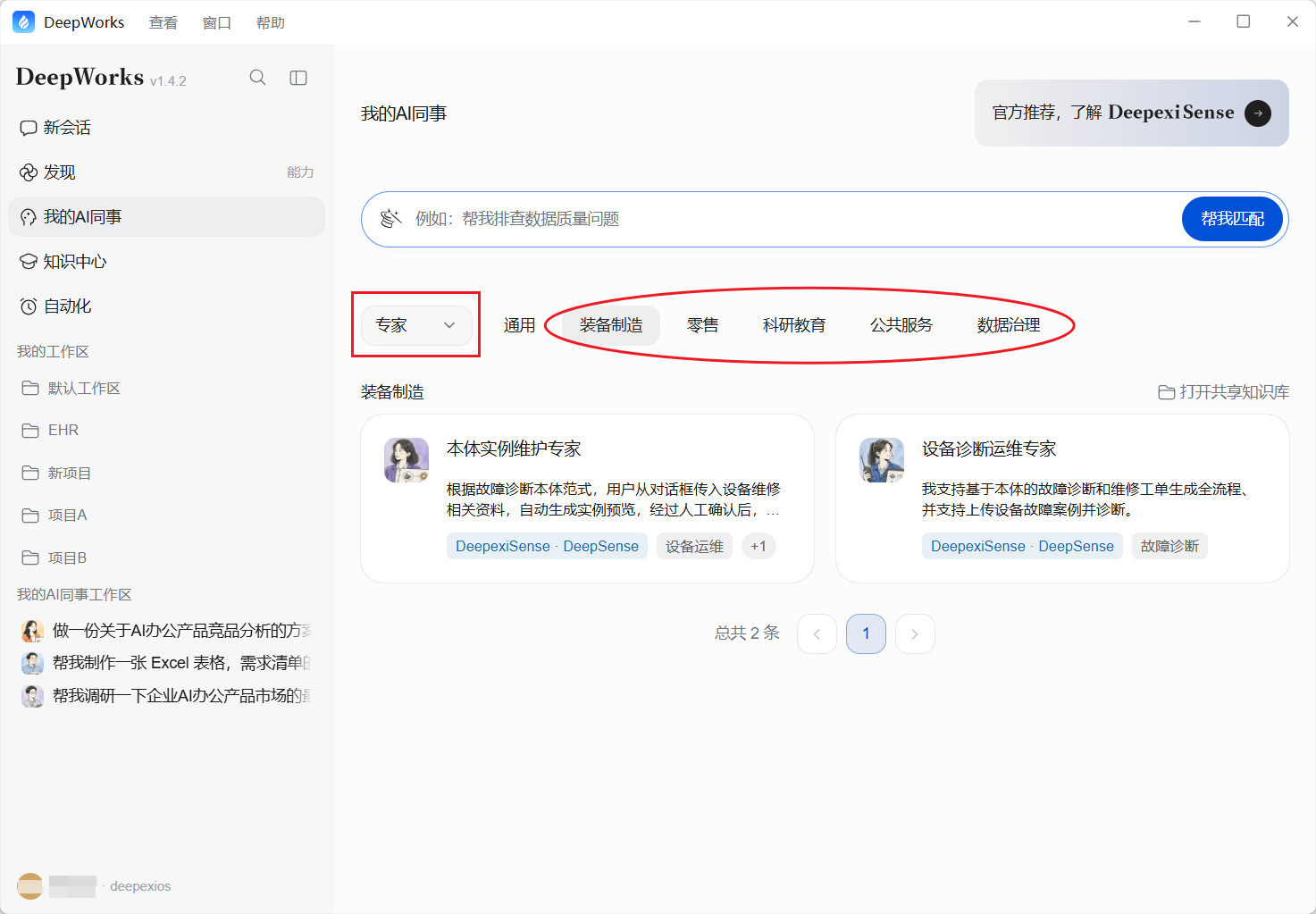Screen dimensions: 1316x914
Task: Switch to the 科研教育 category tab
Action: tap(794, 325)
